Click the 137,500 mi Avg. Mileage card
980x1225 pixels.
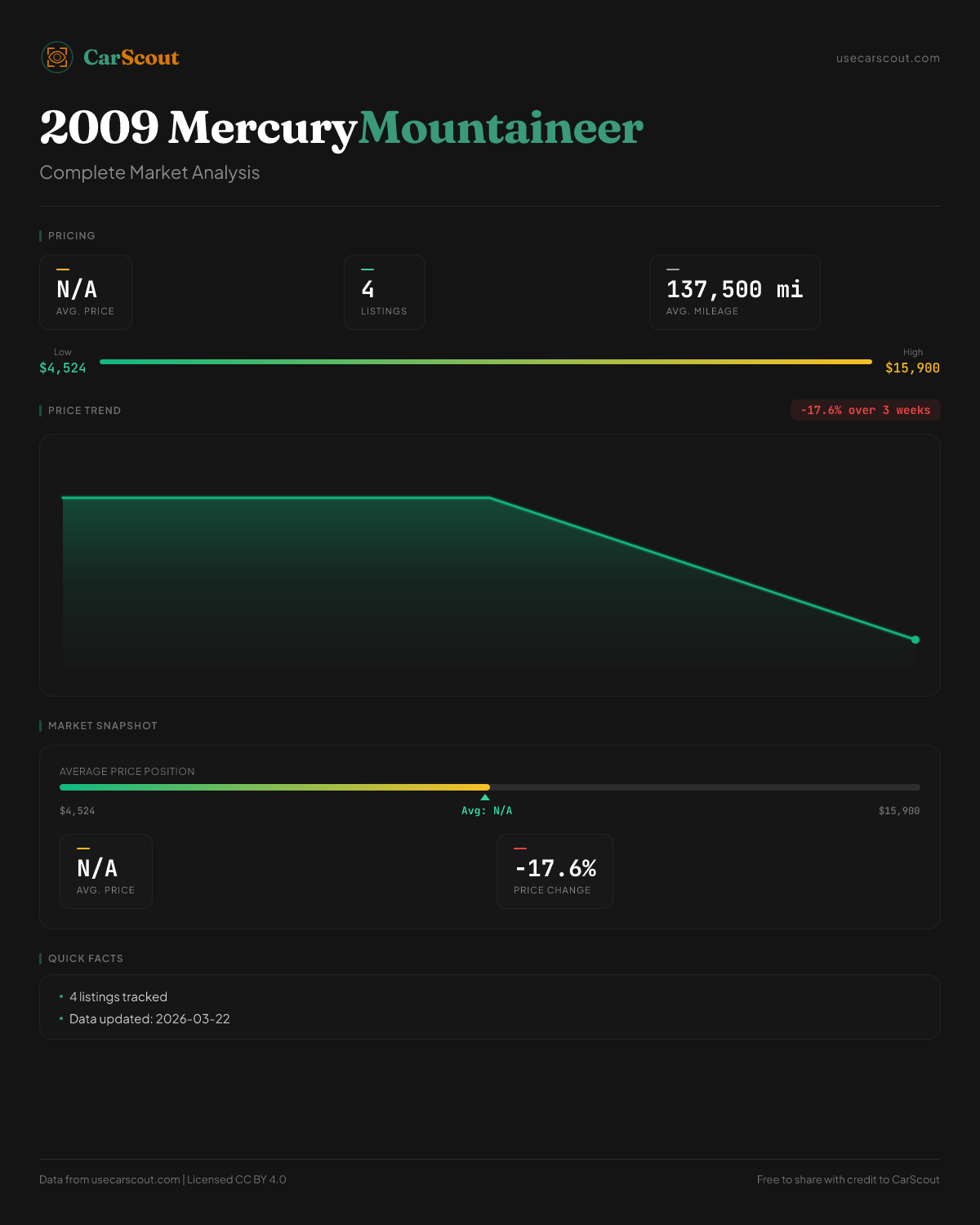coord(734,292)
